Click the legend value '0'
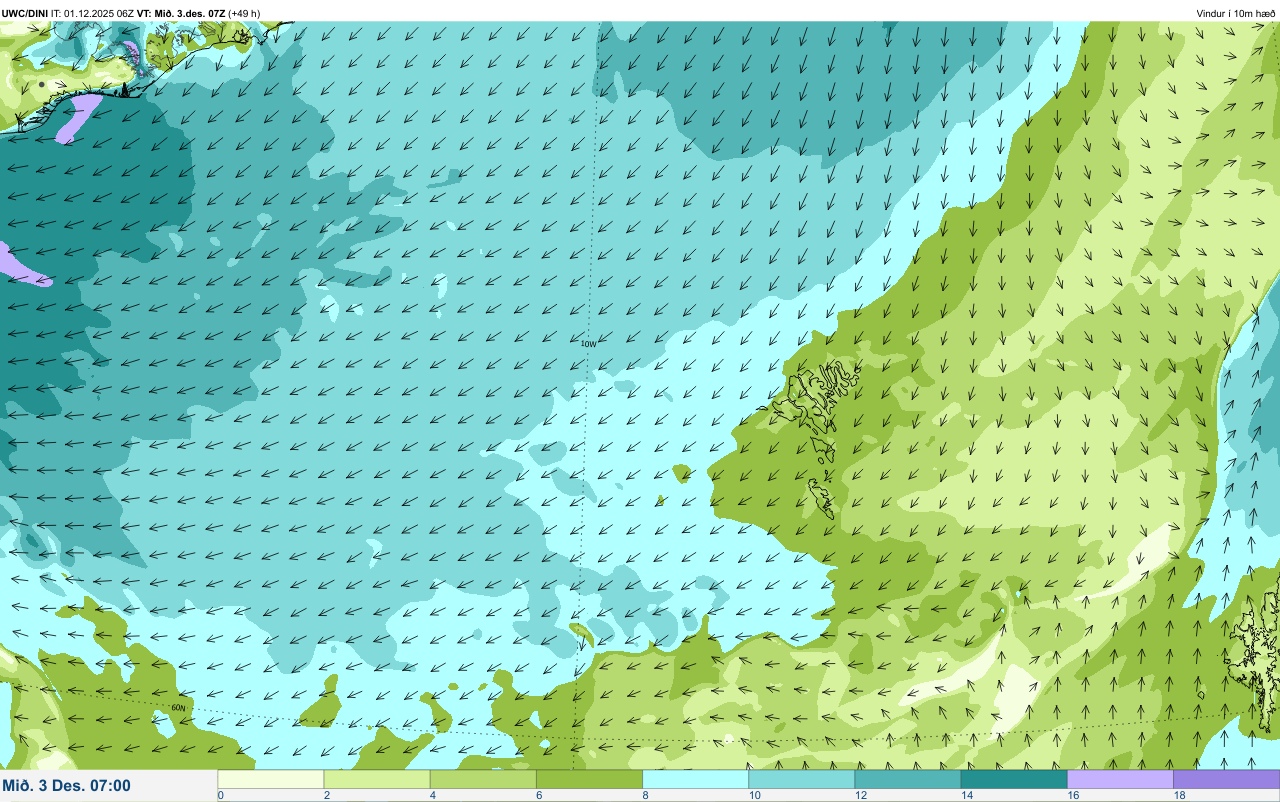 coord(220,795)
